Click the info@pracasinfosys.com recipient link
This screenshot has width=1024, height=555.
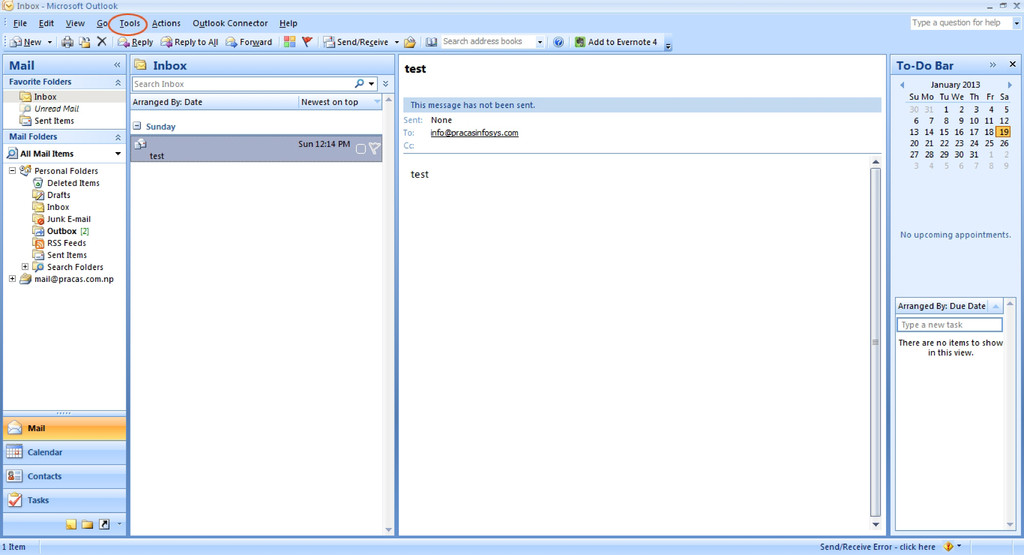click(x=474, y=133)
